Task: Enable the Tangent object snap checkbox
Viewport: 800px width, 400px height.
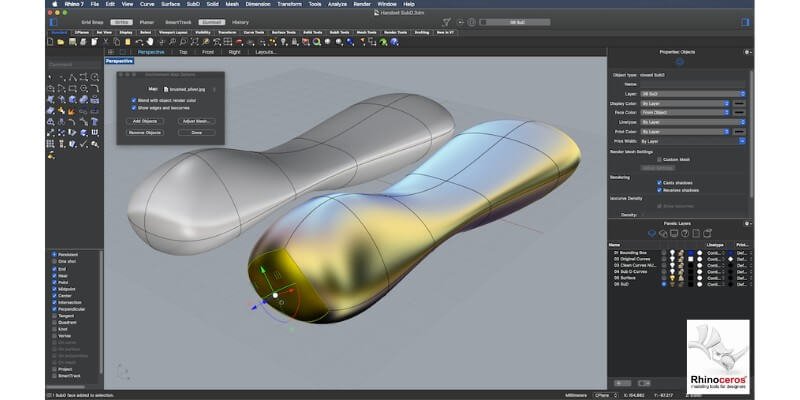Action: click(54, 316)
